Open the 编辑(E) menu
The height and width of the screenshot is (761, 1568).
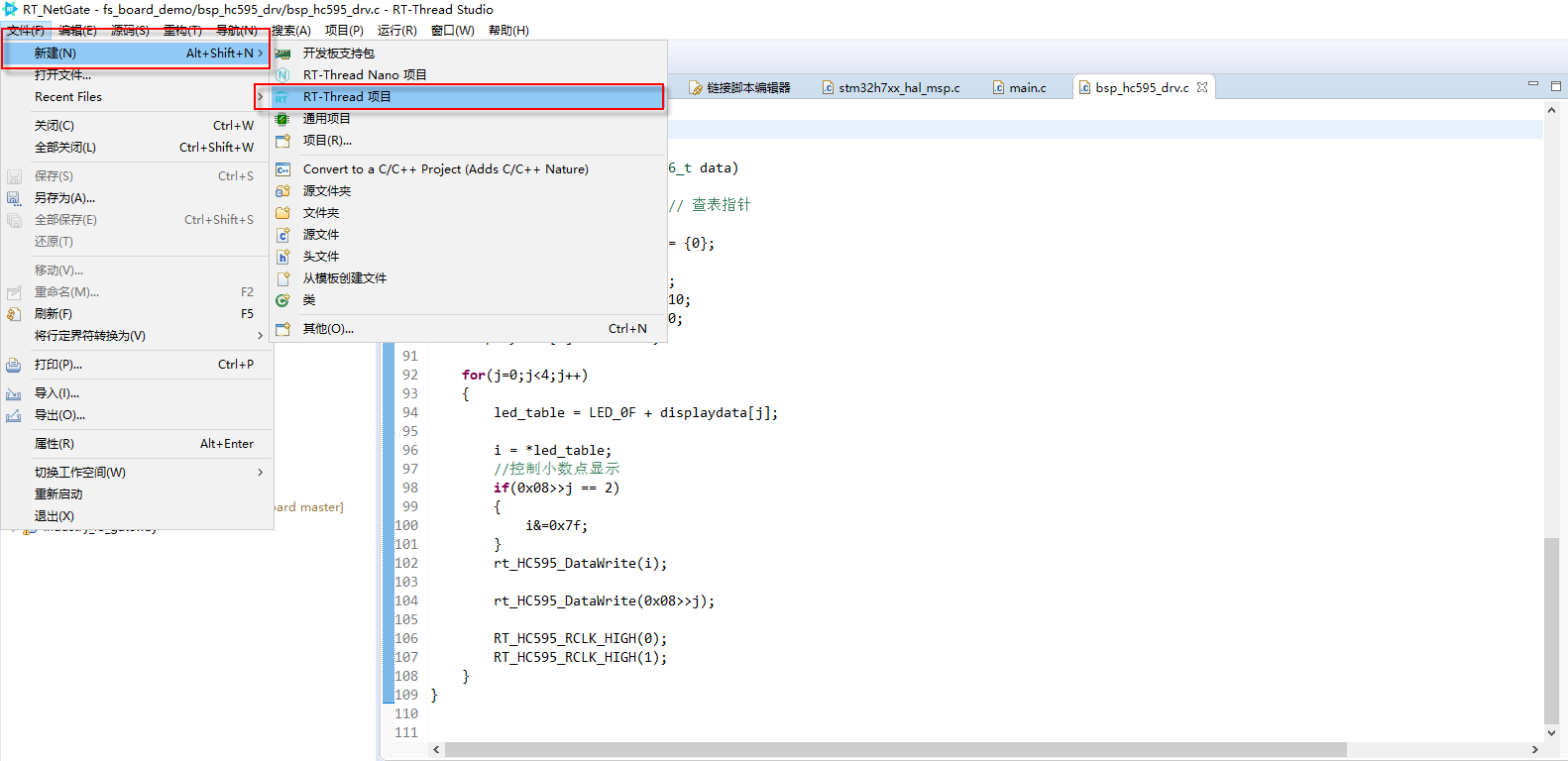(x=77, y=31)
